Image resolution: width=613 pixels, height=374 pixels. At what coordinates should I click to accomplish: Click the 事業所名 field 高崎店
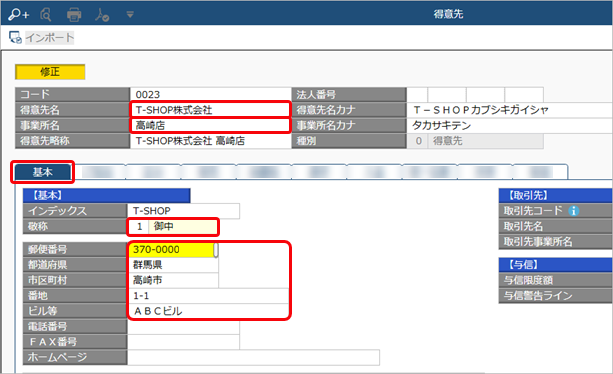coord(210,125)
